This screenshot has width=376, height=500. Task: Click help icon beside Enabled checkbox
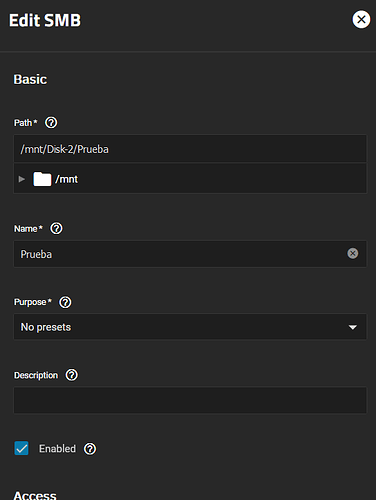pos(90,449)
